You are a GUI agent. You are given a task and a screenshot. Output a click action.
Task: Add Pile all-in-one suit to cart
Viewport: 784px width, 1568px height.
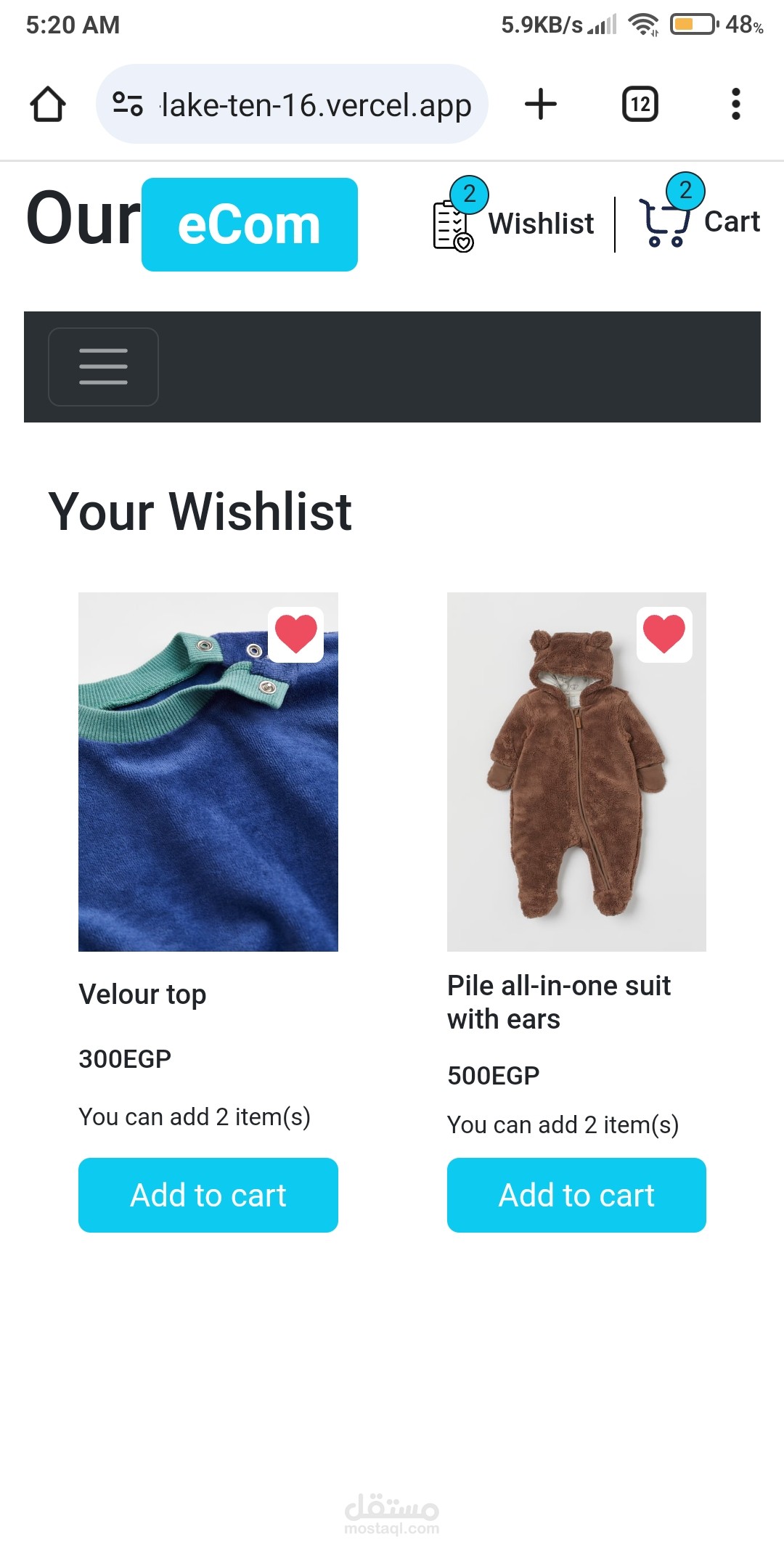(x=576, y=1195)
